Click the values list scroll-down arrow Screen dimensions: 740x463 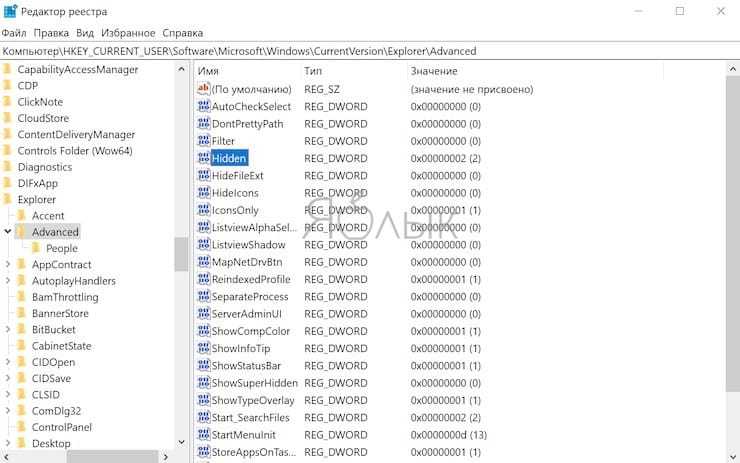coord(732,456)
